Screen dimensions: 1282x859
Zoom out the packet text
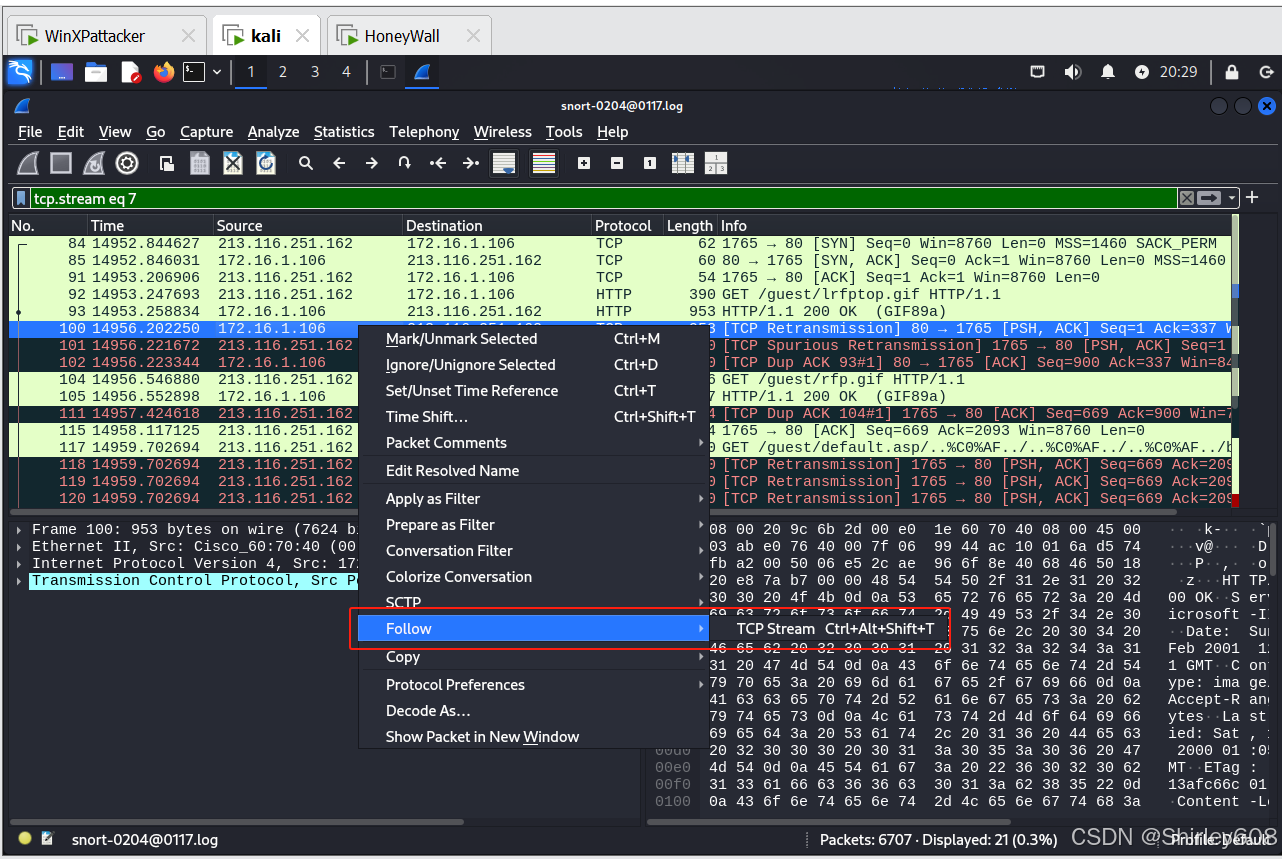point(617,163)
